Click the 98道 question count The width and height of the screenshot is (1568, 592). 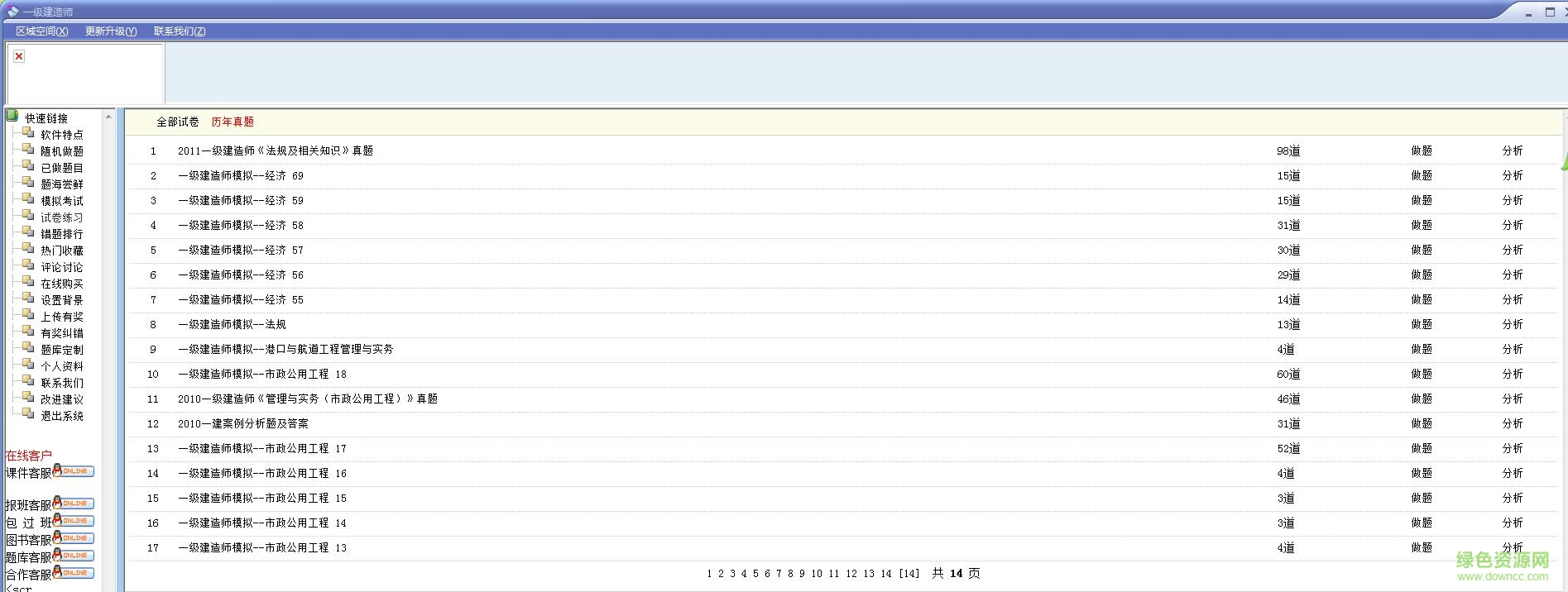click(x=1288, y=150)
